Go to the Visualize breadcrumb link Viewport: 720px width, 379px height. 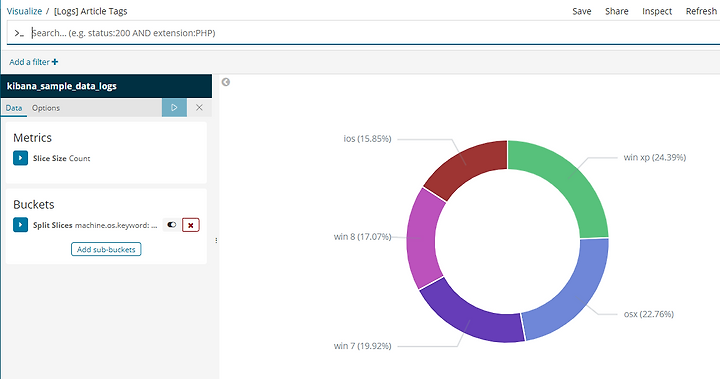pyautogui.click(x=24, y=11)
